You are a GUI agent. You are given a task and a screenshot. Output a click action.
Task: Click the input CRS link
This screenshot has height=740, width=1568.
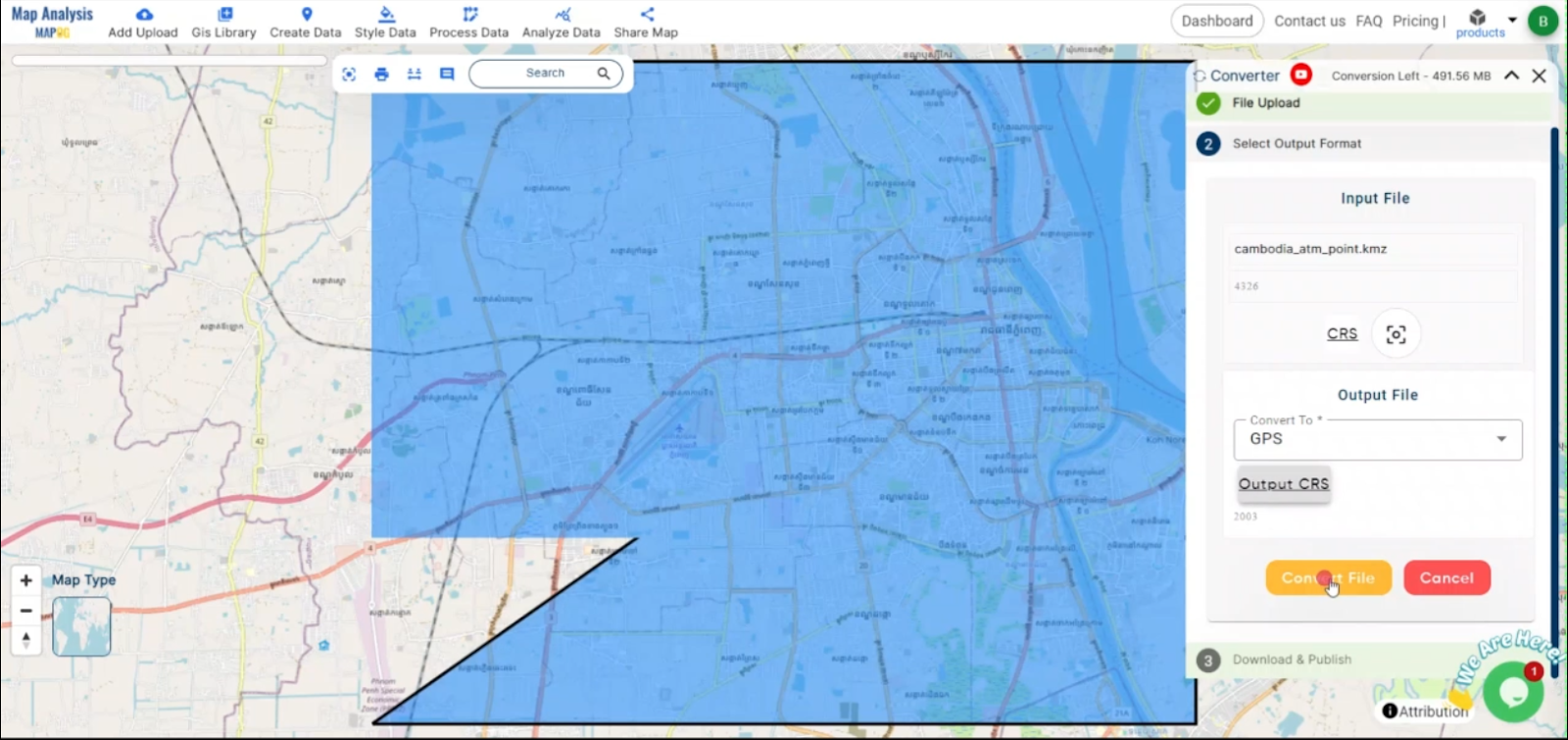(1342, 334)
